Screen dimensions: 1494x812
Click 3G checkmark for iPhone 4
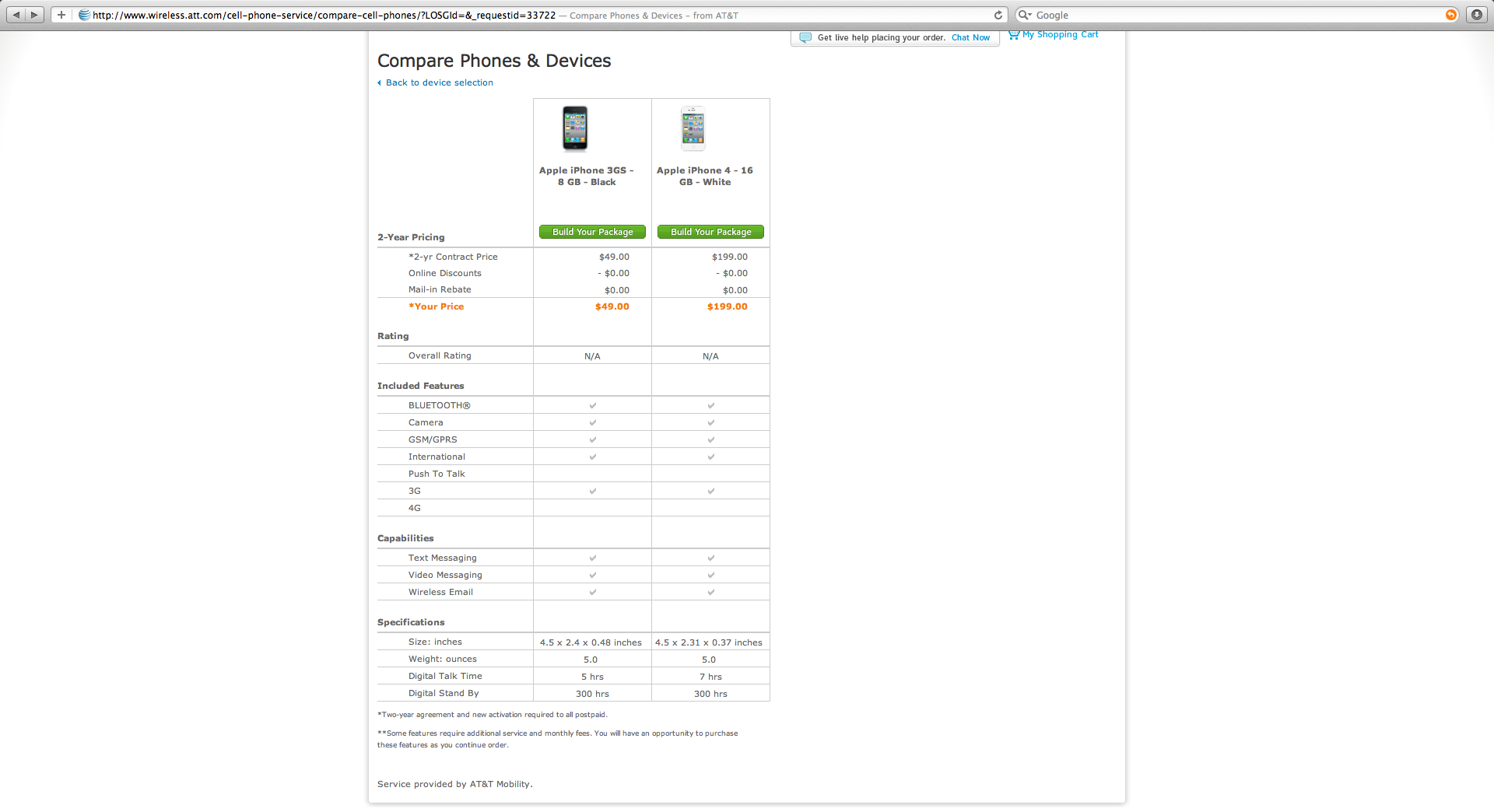click(x=711, y=491)
